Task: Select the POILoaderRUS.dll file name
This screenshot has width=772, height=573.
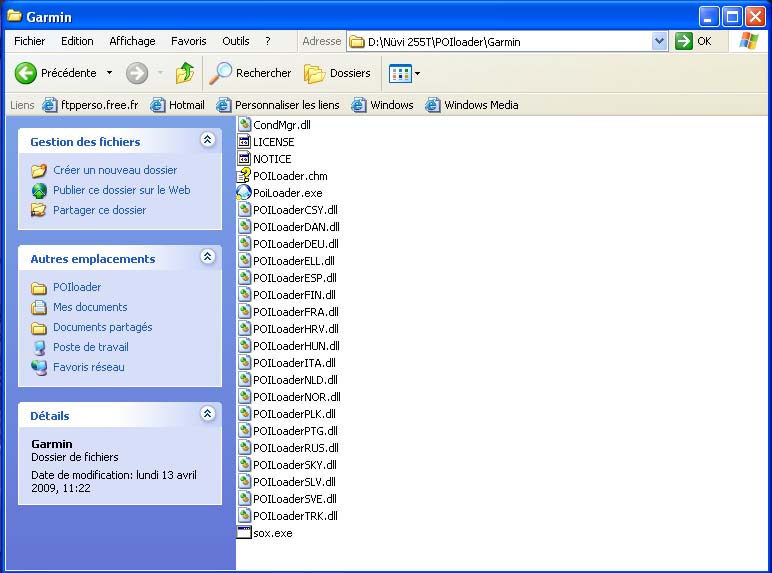Action: (x=296, y=447)
